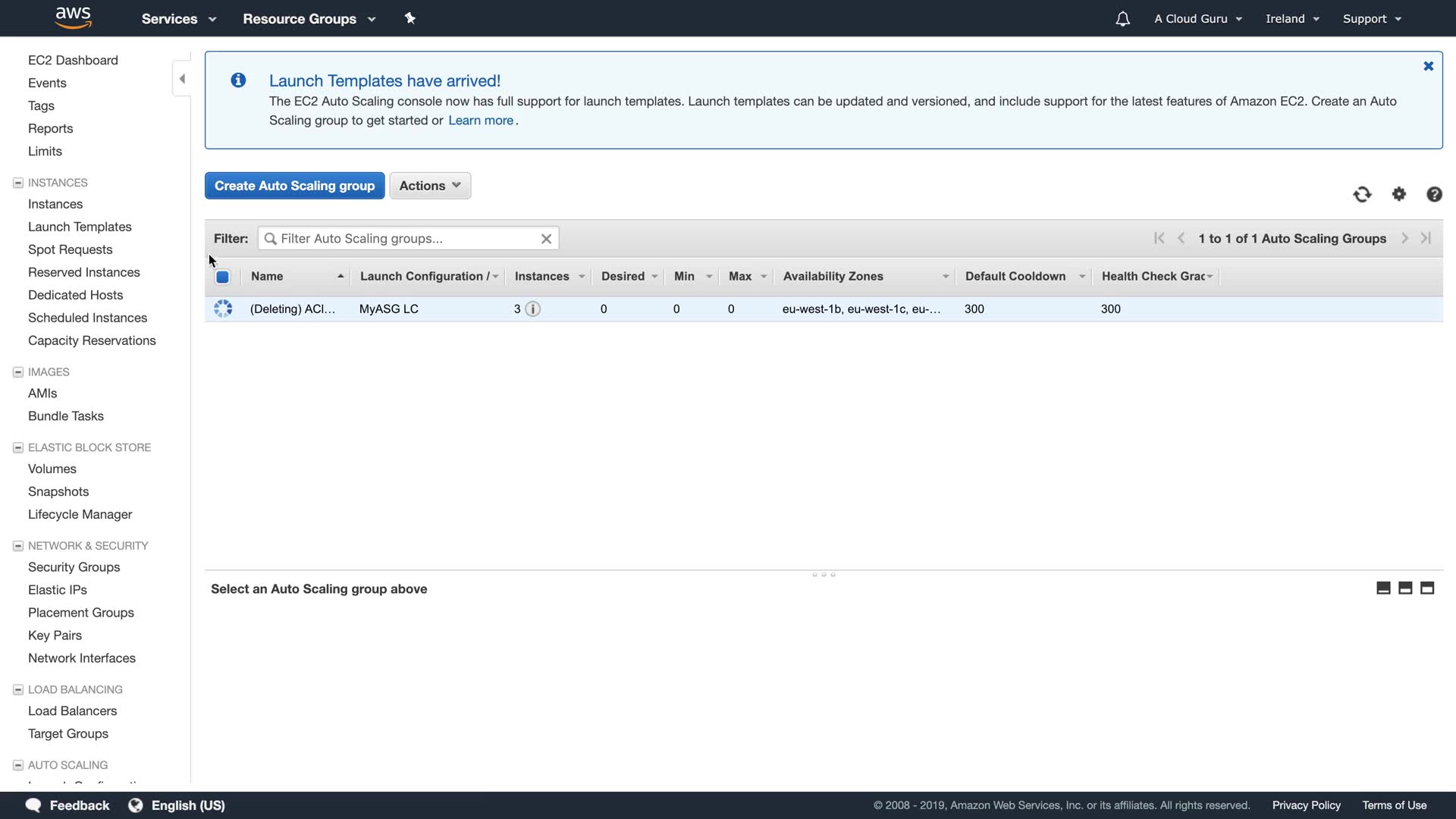
Task: Collapse the ELASTIC BLOCK STORE section
Action: click(x=18, y=447)
